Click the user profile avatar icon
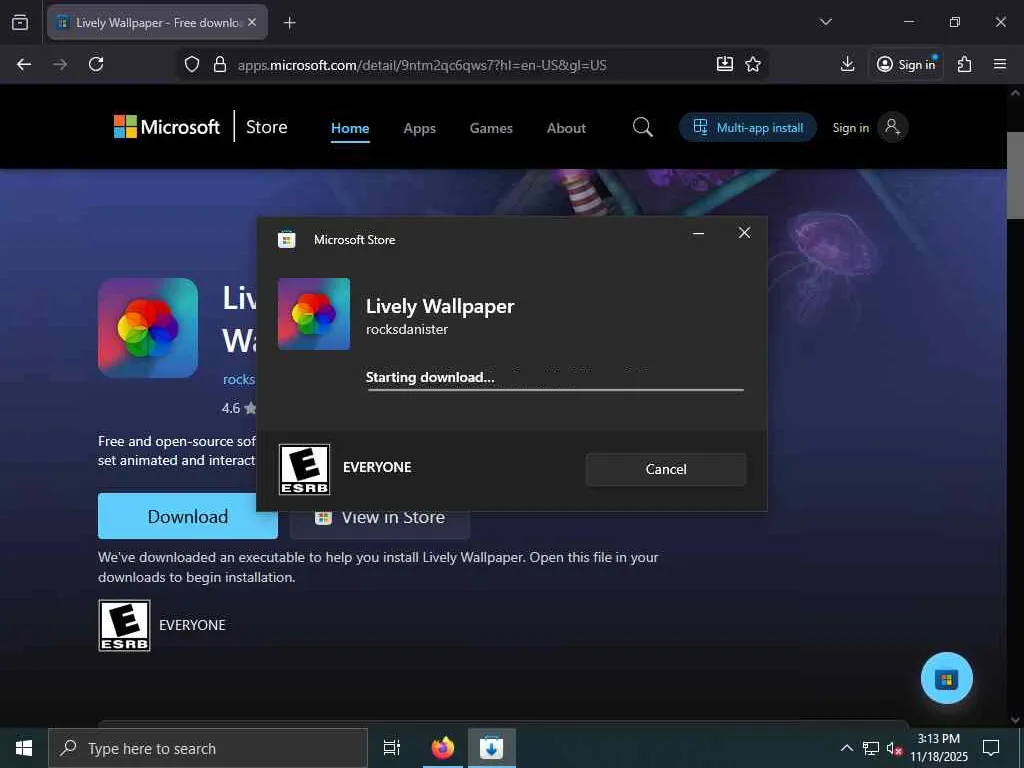 tap(892, 127)
